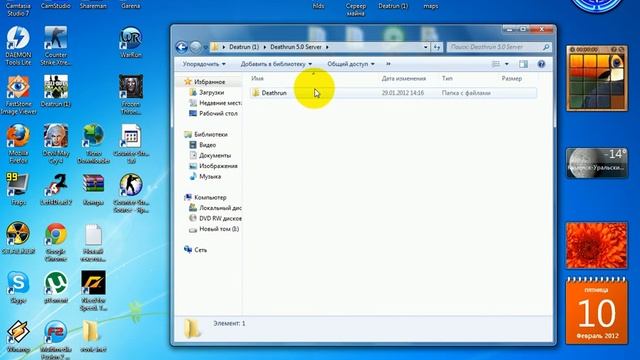Click the Explorer Back arrow button
Screen dimensions: 640x360
182,47
